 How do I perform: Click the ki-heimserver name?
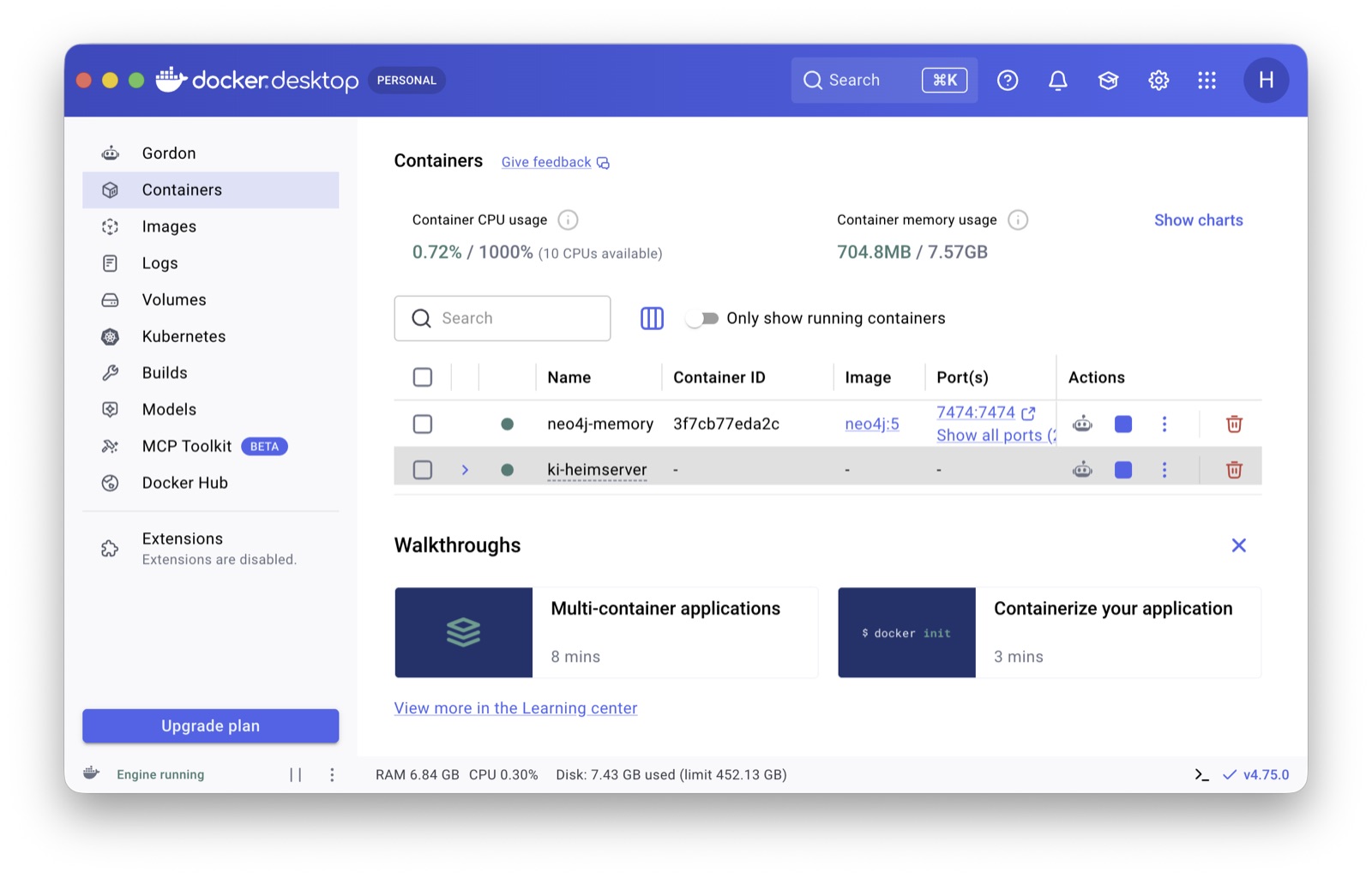pos(597,470)
